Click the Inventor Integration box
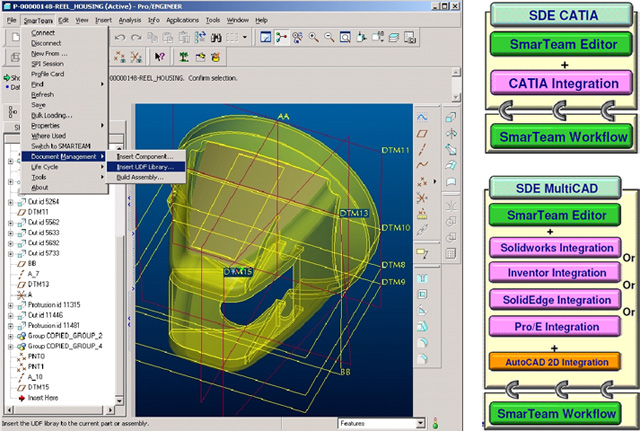Viewport: 640px width, 431px height. pyautogui.click(x=556, y=273)
